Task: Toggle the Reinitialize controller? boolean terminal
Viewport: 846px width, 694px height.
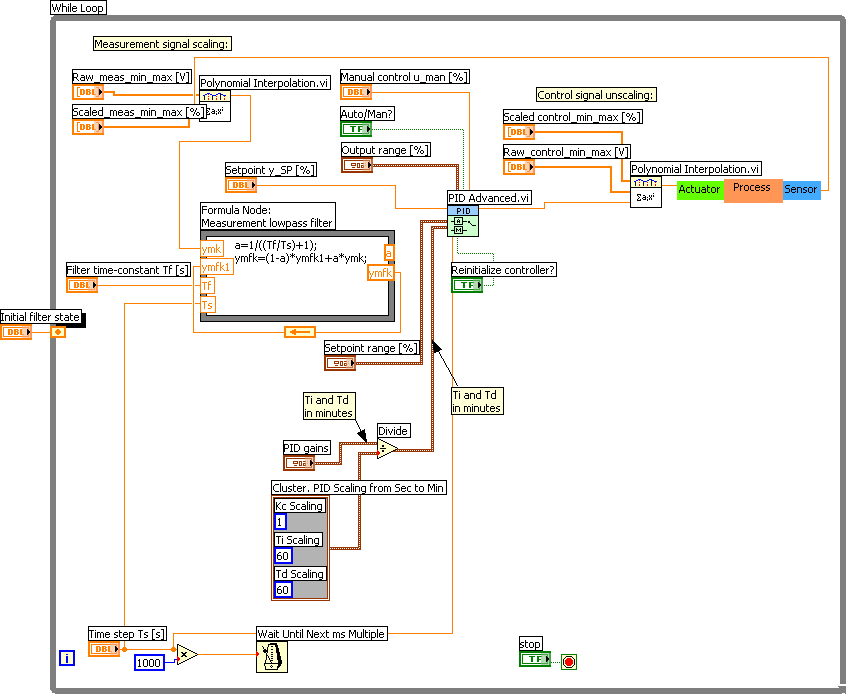Action: [x=466, y=285]
